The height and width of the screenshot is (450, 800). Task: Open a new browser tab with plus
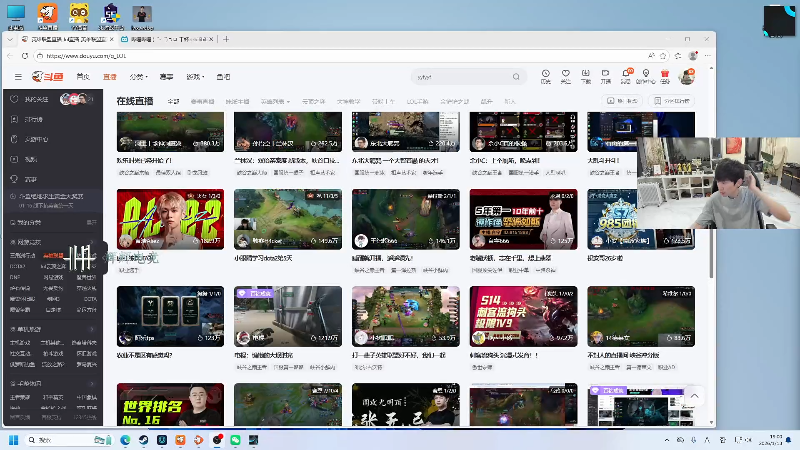coord(226,39)
